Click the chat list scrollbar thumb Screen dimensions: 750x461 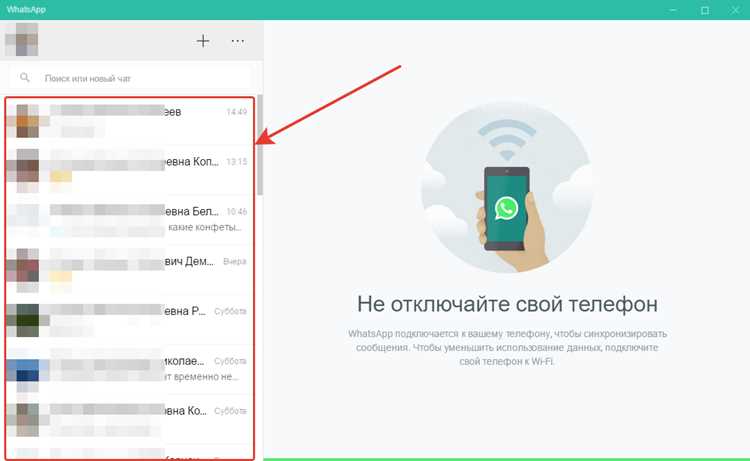click(x=260, y=145)
